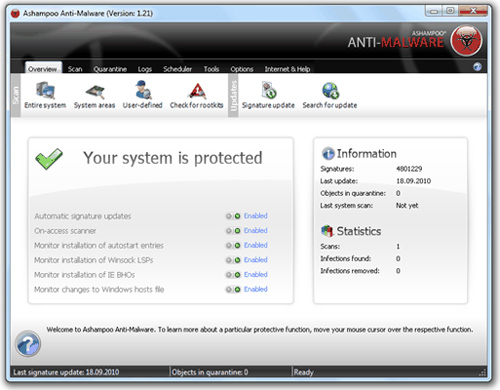This screenshot has height=390, width=500.
Task: Open the Scan tab
Action: tap(75, 69)
